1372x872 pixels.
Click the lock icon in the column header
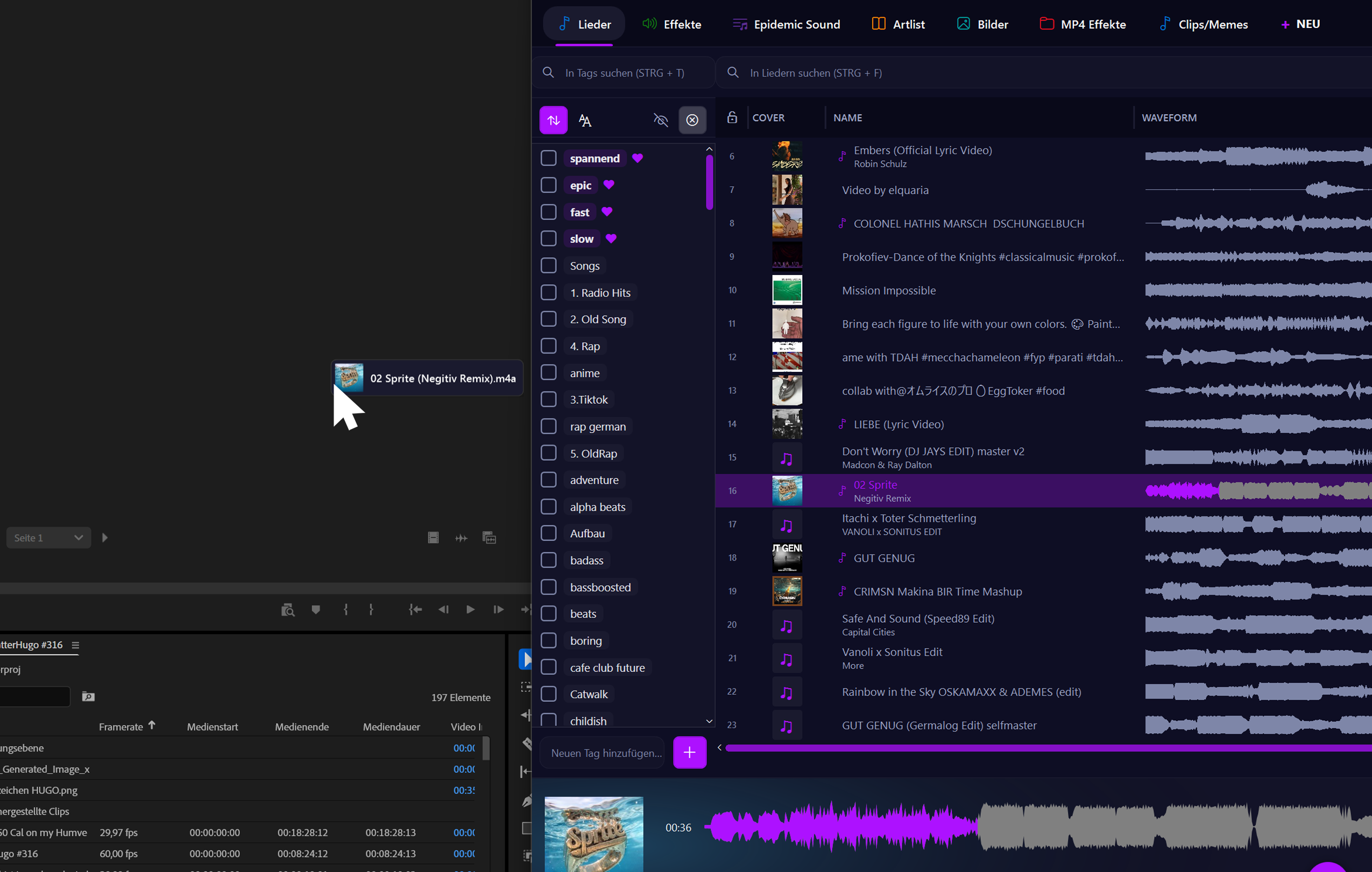(x=732, y=117)
